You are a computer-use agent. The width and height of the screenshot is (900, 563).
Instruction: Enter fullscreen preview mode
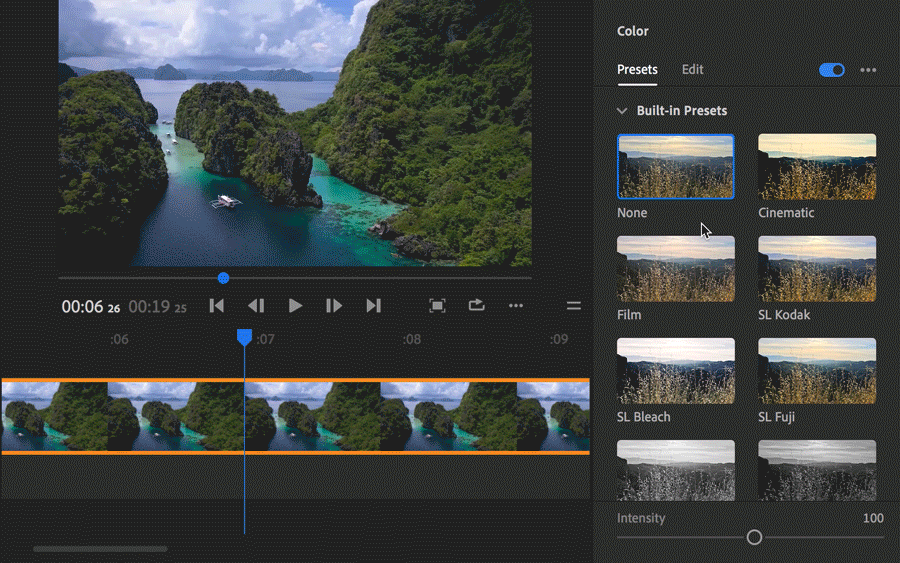click(437, 306)
